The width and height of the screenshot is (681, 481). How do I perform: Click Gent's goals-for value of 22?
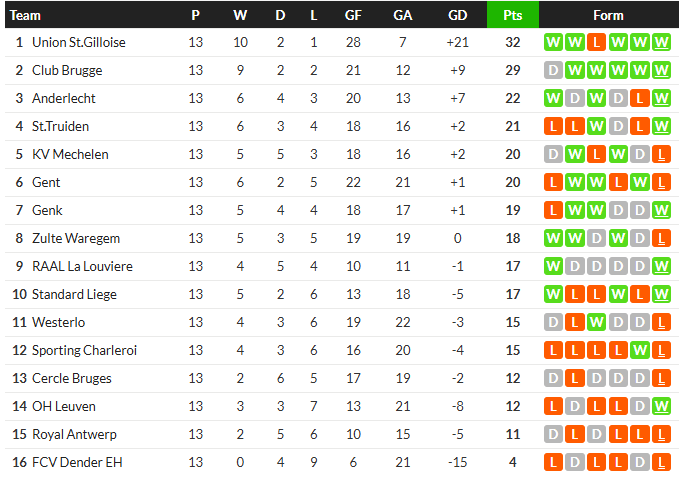(x=353, y=183)
